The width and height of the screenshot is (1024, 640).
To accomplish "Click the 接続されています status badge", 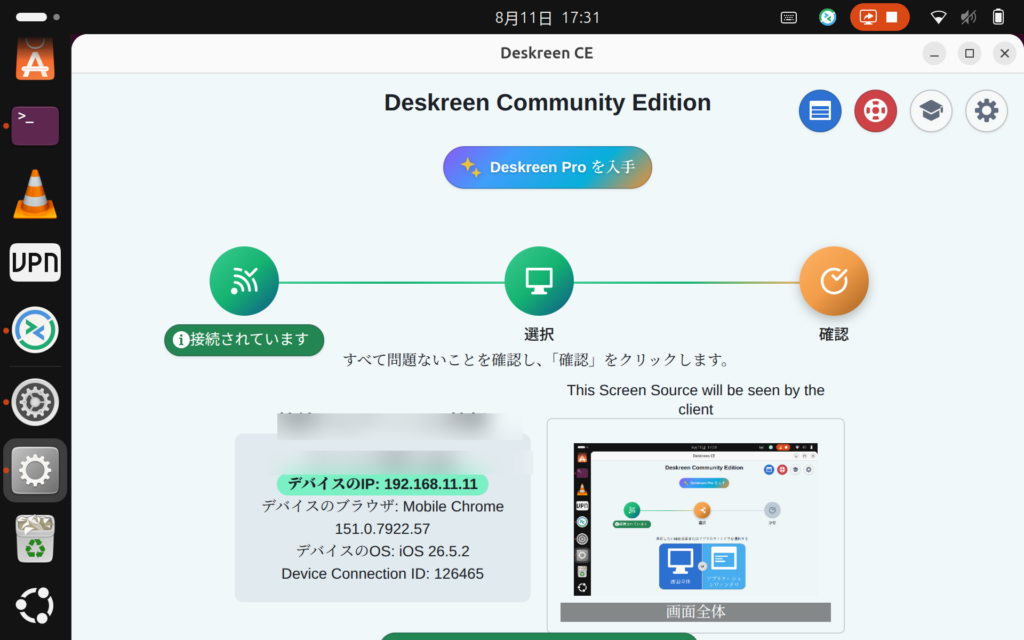I will 244,340.
